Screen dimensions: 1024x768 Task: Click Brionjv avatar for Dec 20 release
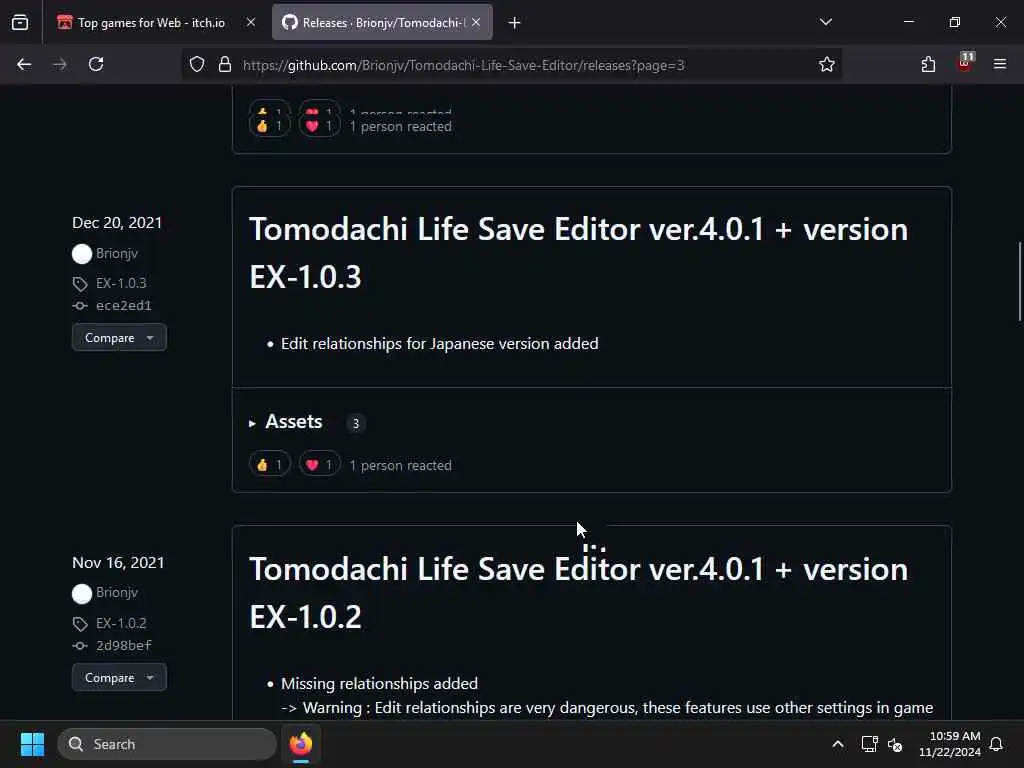[82, 253]
